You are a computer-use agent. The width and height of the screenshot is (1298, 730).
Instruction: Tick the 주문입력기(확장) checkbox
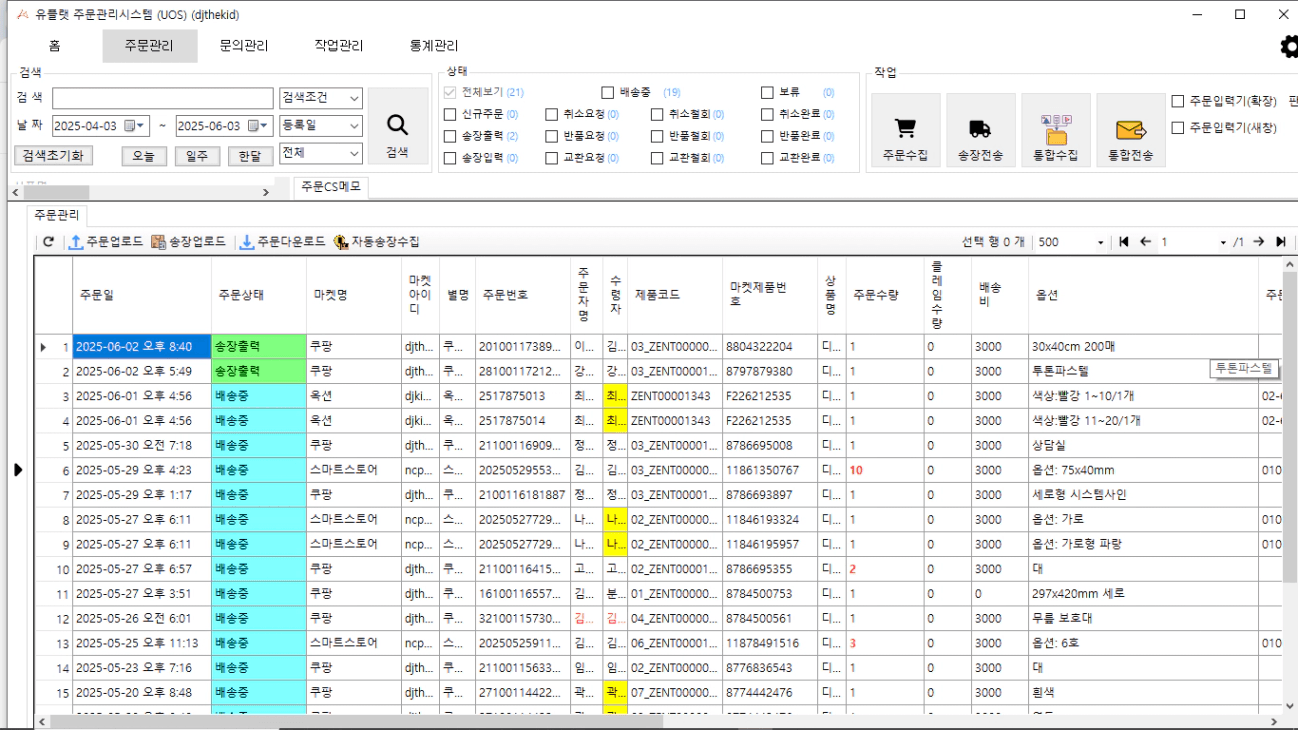click(x=1178, y=101)
